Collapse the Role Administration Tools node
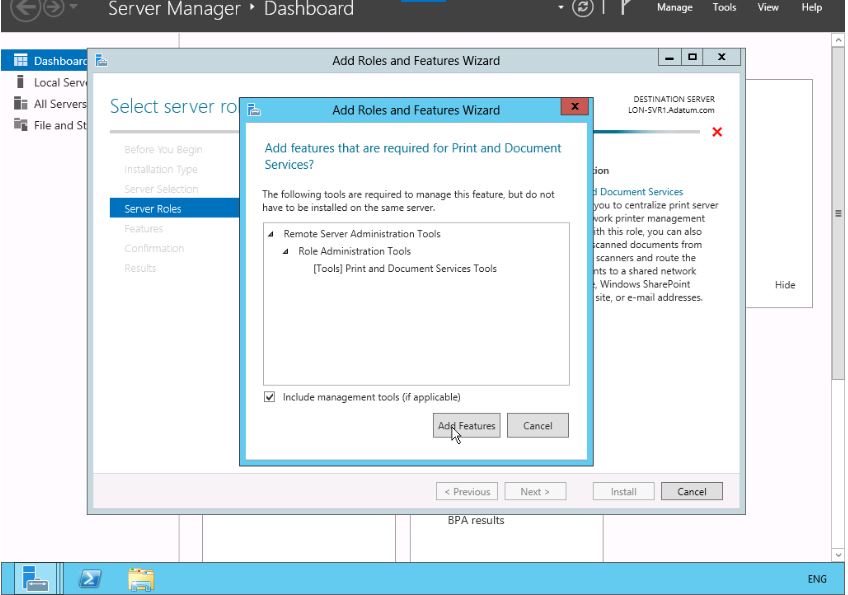Image resolution: width=848 pixels, height=595 pixels. click(x=286, y=252)
